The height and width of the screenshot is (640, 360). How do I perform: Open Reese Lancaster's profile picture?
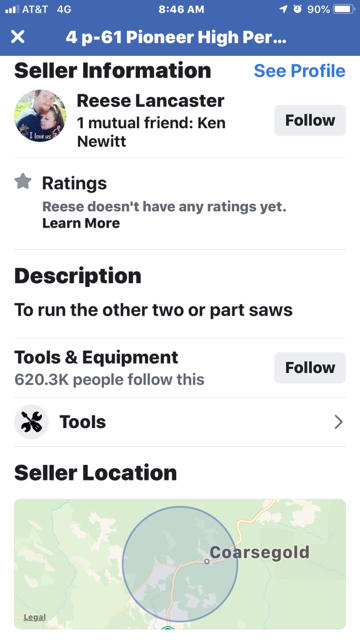pos(40,116)
